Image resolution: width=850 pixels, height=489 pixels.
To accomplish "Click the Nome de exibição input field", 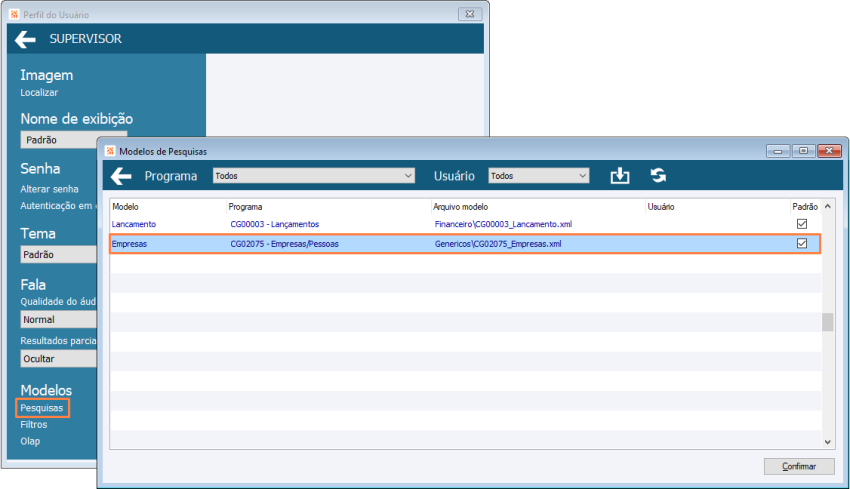I will [x=74, y=140].
